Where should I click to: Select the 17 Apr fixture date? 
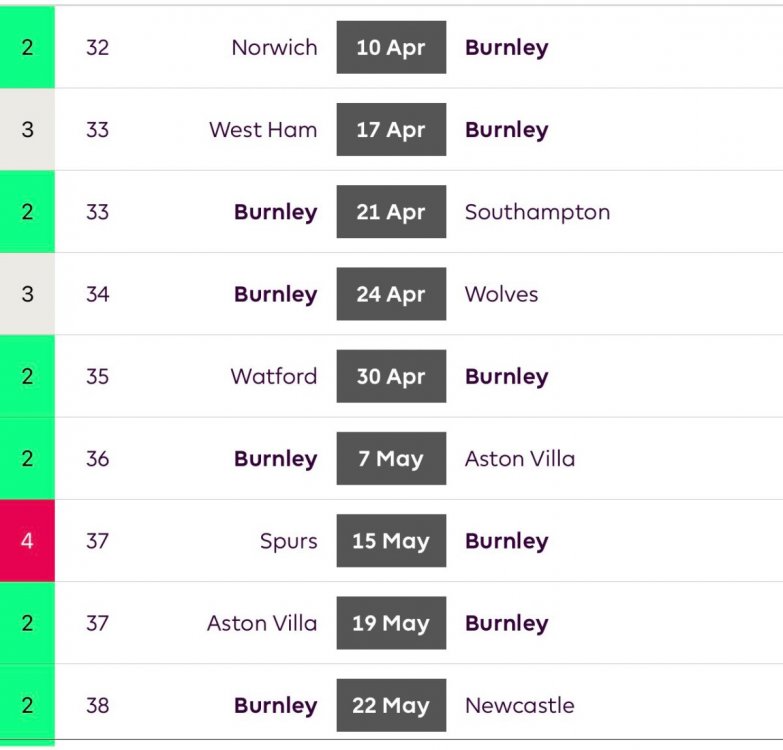(x=391, y=130)
